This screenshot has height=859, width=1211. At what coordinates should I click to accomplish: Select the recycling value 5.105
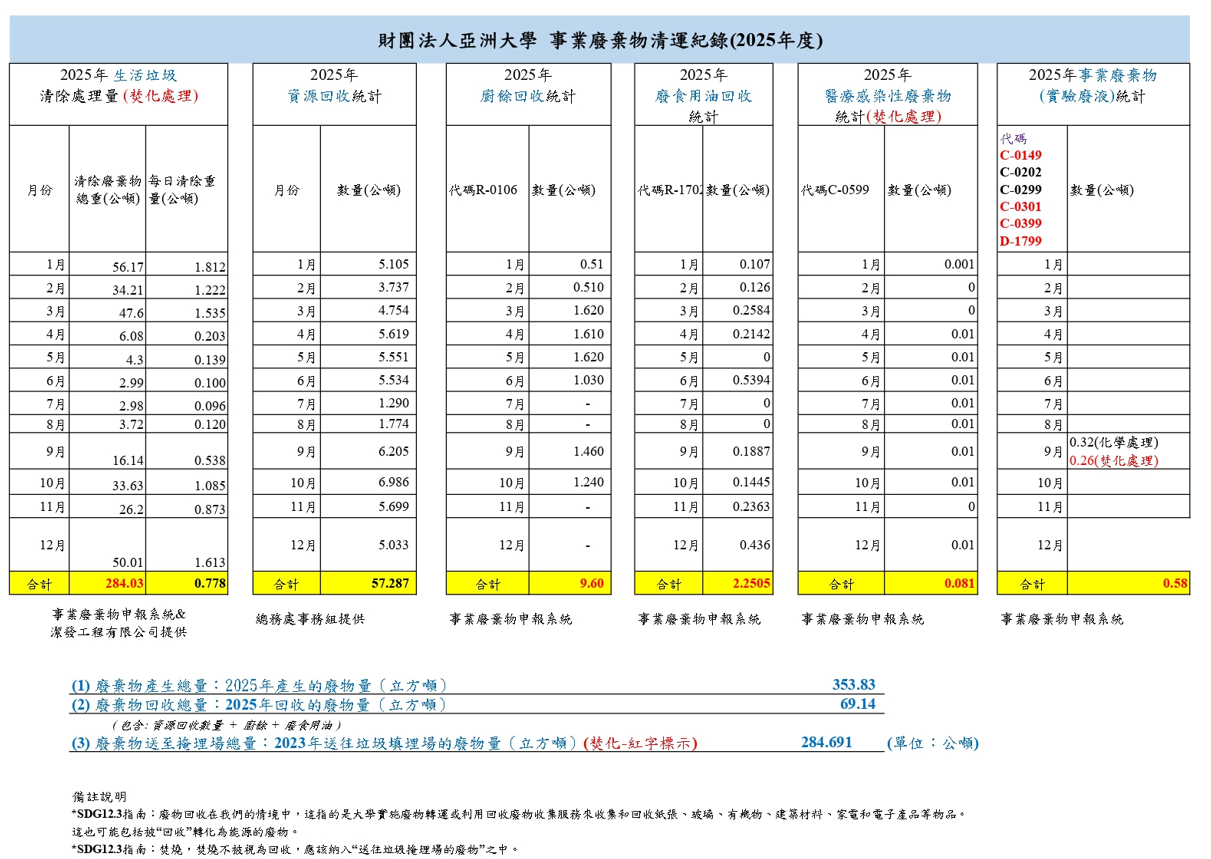394,264
